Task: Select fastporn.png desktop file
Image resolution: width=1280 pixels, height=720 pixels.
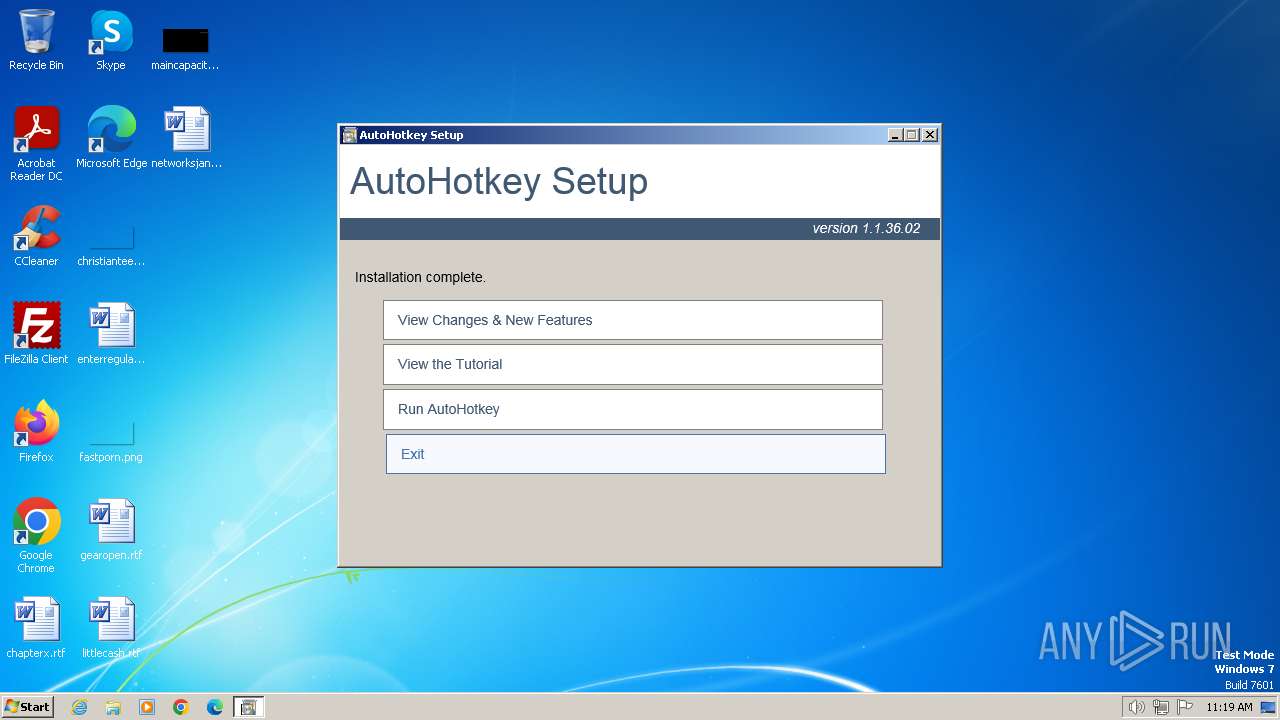Action: click(111, 440)
